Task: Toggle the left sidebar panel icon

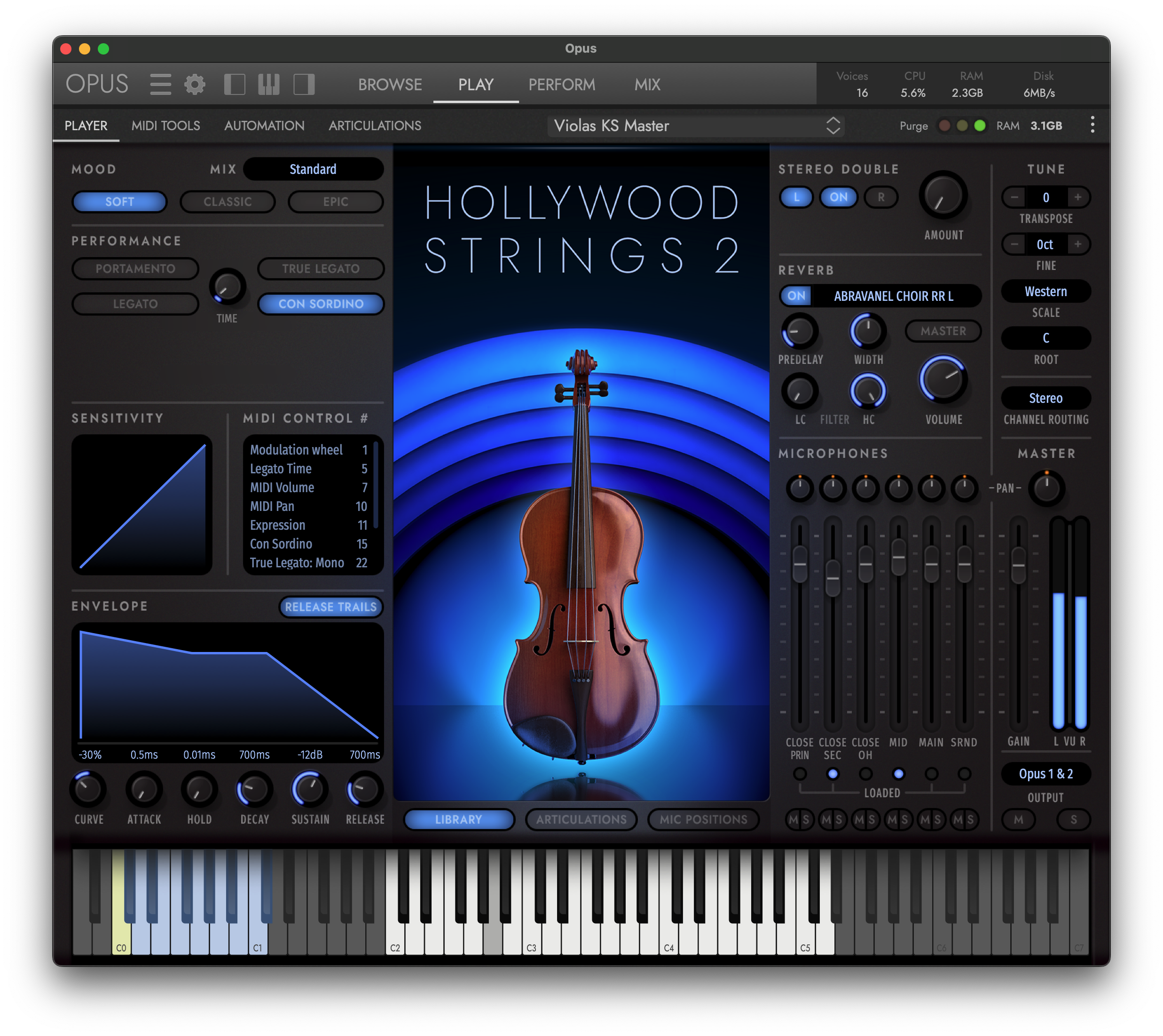Action: point(234,84)
